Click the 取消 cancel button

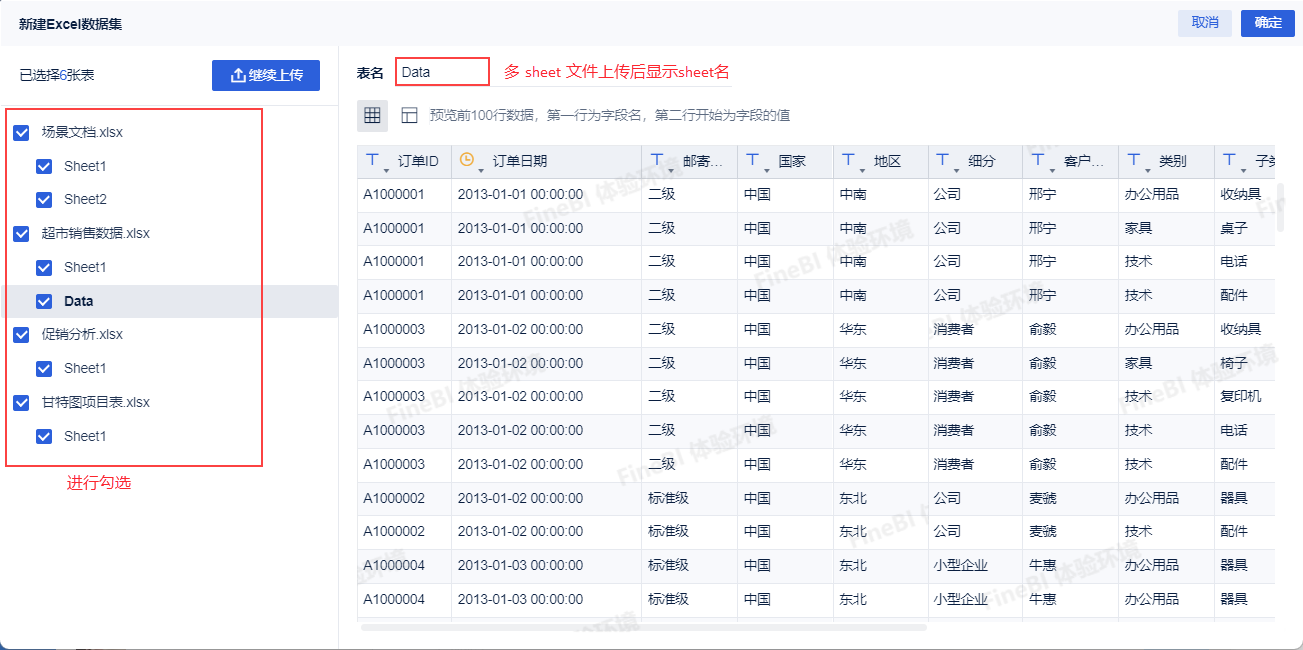(x=1205, y=22)
